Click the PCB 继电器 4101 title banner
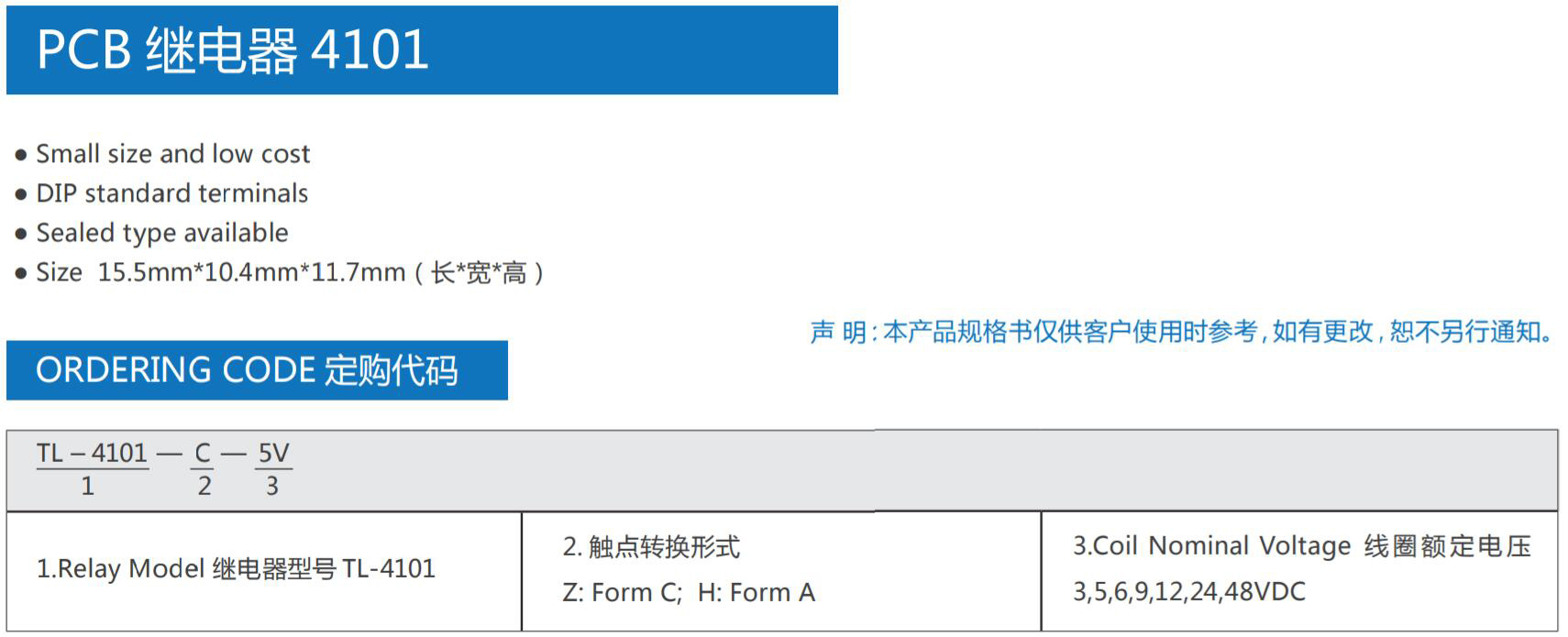Viewport: 1568px width, 637px height. 422,49
